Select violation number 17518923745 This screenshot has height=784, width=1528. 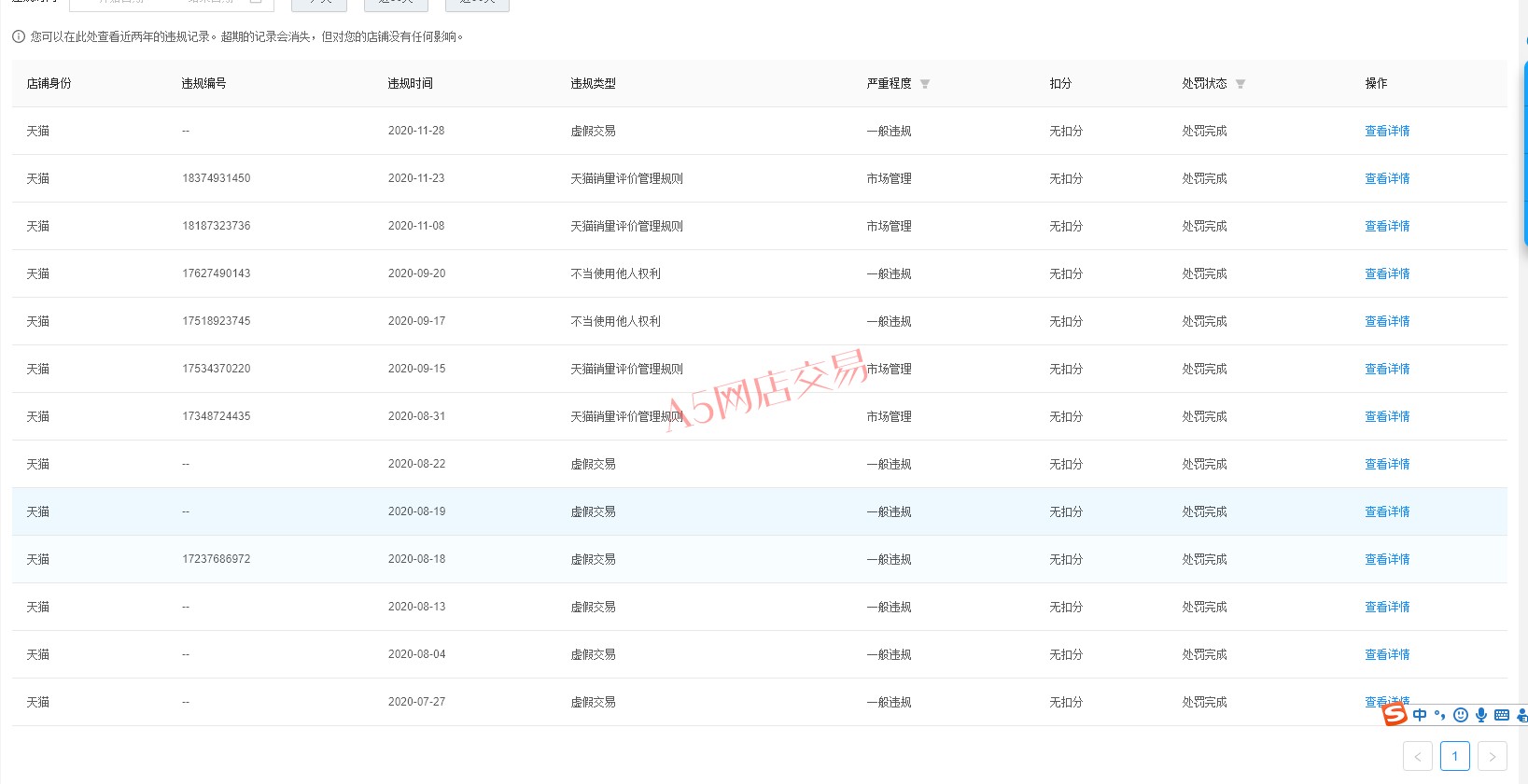(217, 321)
